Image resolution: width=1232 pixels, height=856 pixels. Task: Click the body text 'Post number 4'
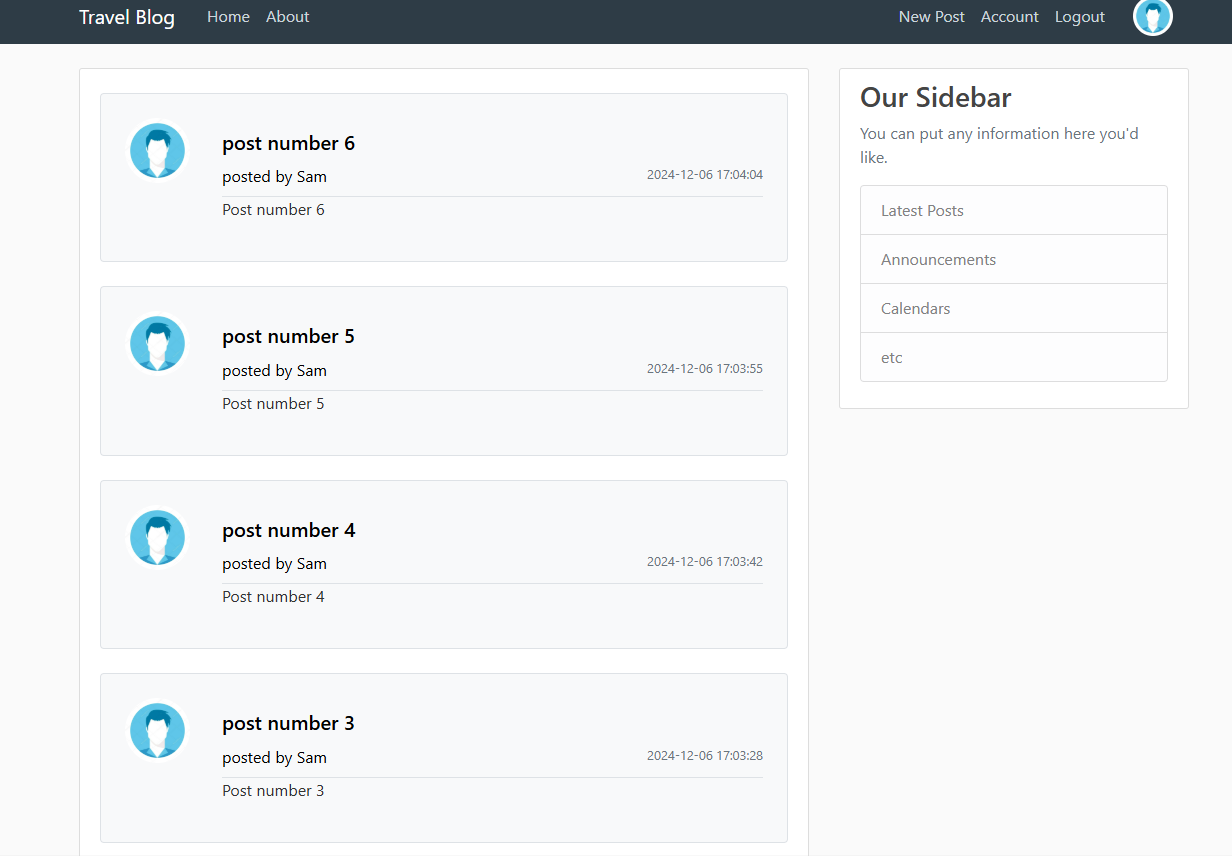[273, 597]
